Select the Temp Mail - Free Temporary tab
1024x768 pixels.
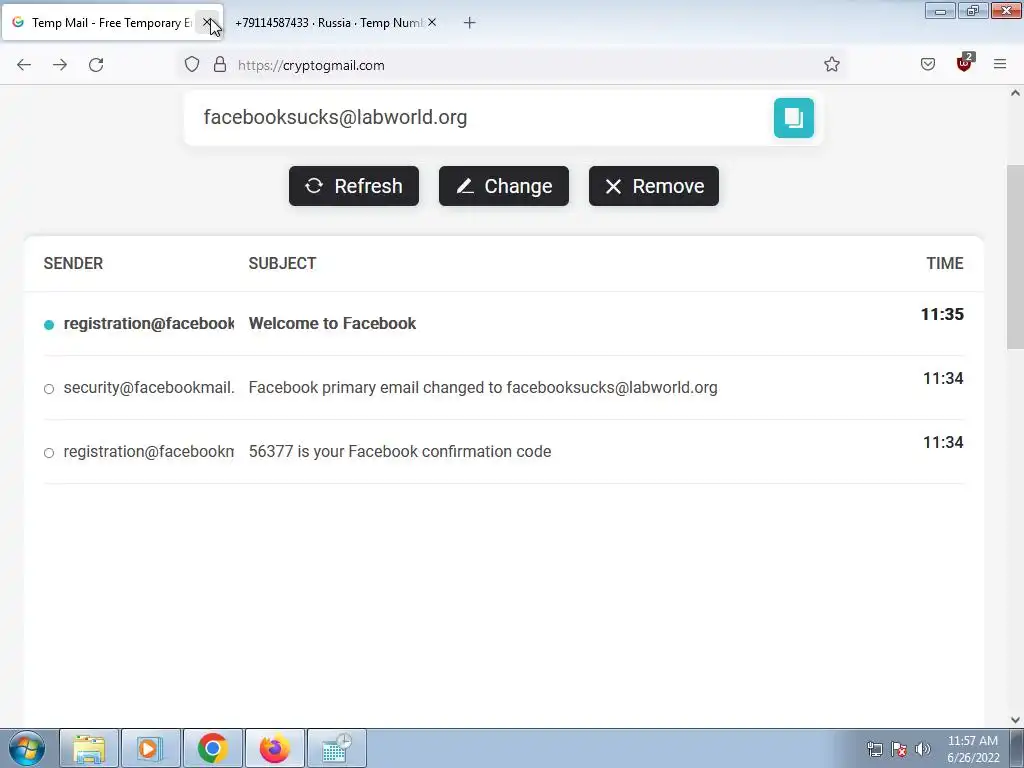click(x=111, y=23)
